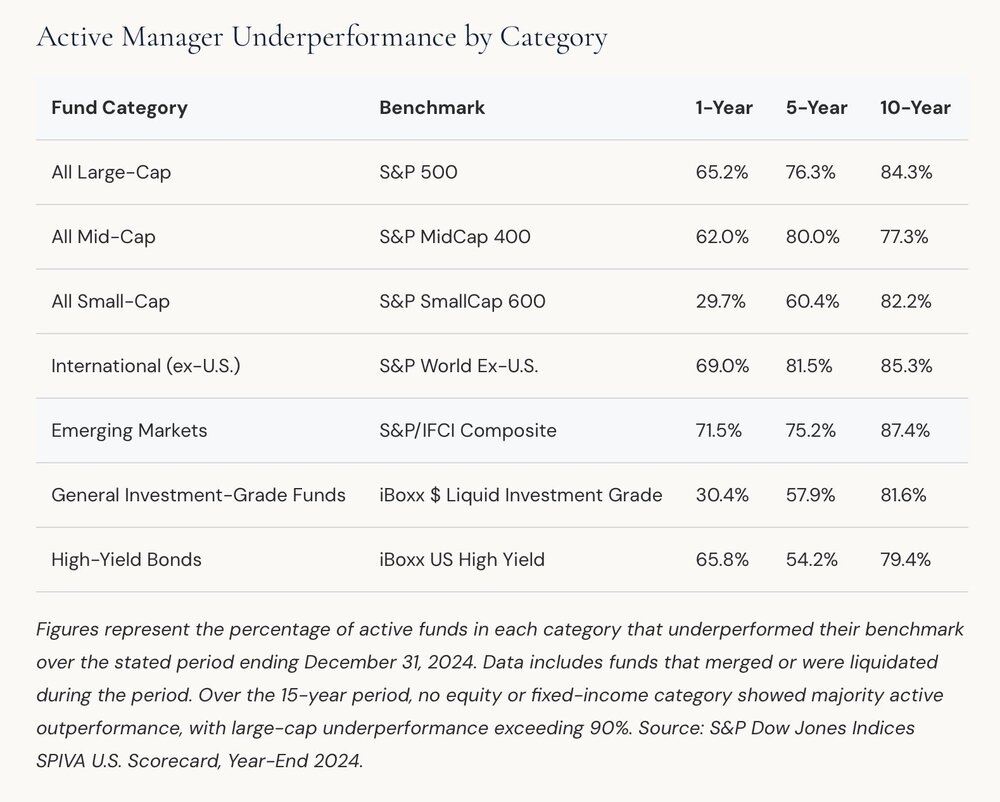Viewport: 1000px width, 802px height.
Task: Click the Benchmark column header
Action: pos(432,108)
